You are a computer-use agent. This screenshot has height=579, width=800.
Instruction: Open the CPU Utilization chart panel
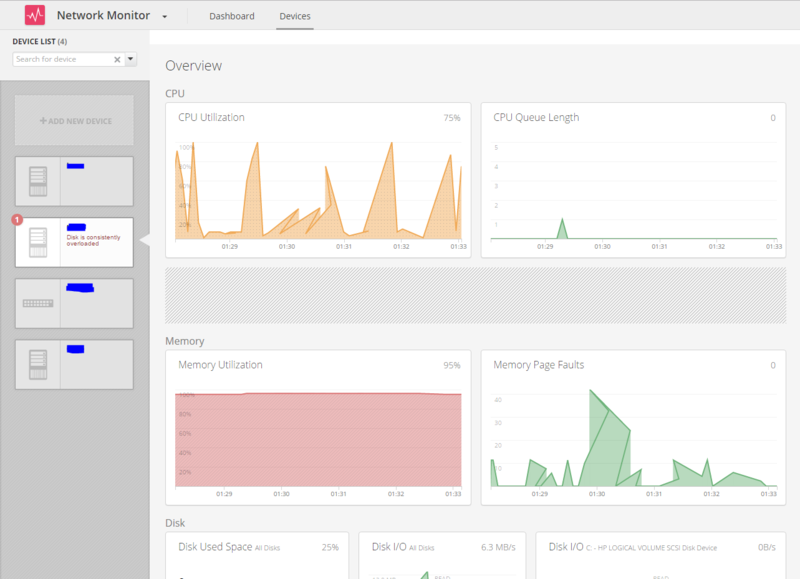coord(318,181)
